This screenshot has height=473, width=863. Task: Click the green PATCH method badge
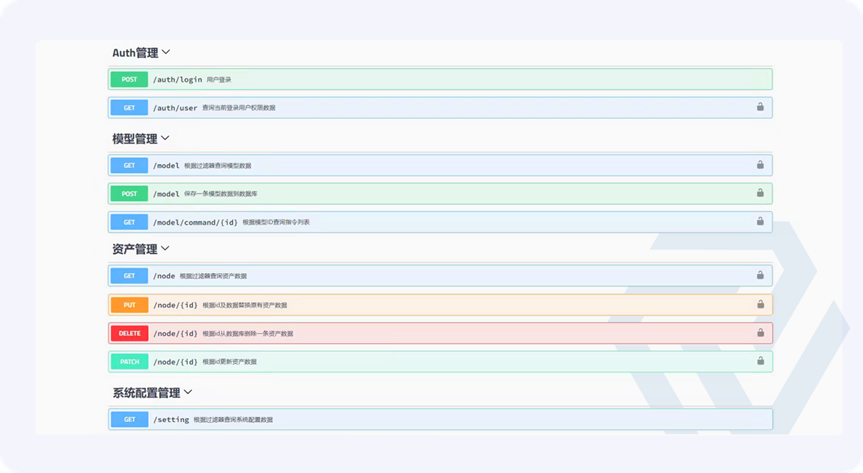point(129,361)
